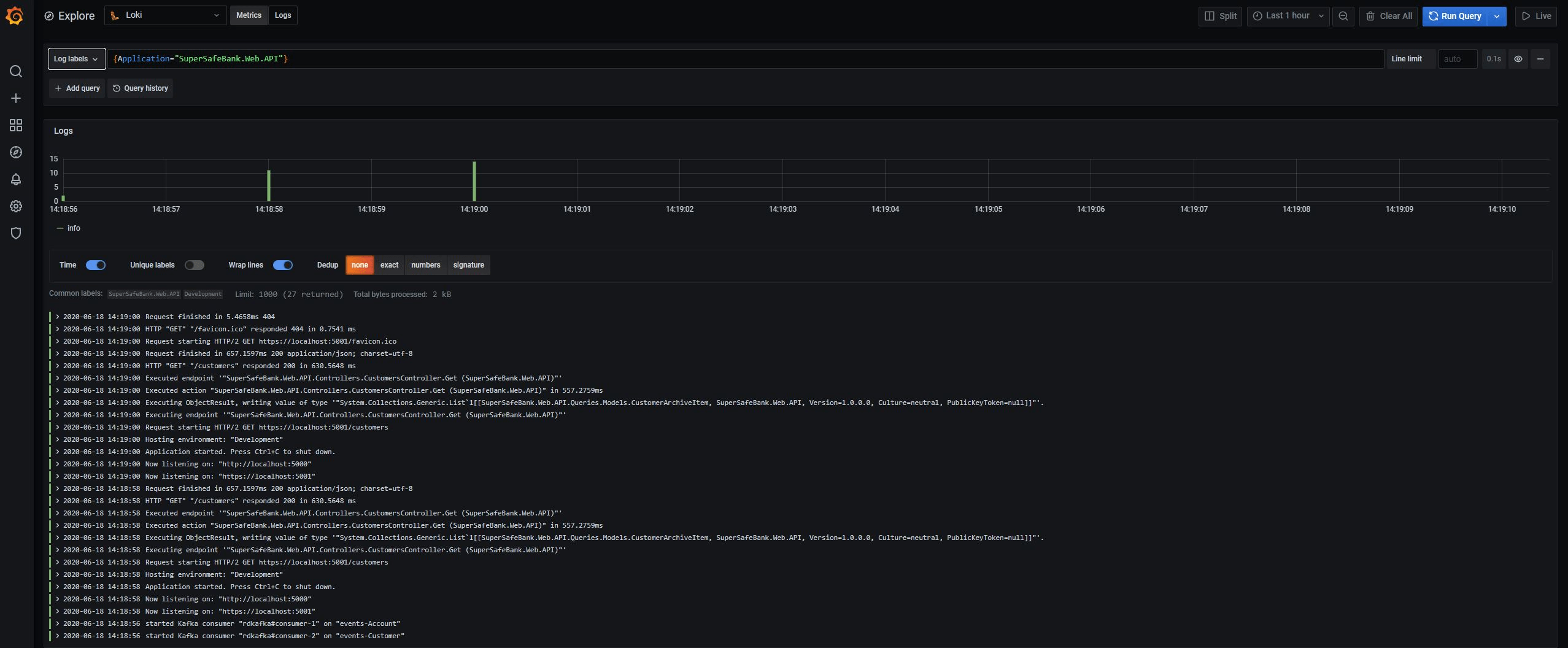Open the search magnifier in sidebar
Viewport: 1568px width, 648px height.
pyautogui.click(x=16, y=71)
